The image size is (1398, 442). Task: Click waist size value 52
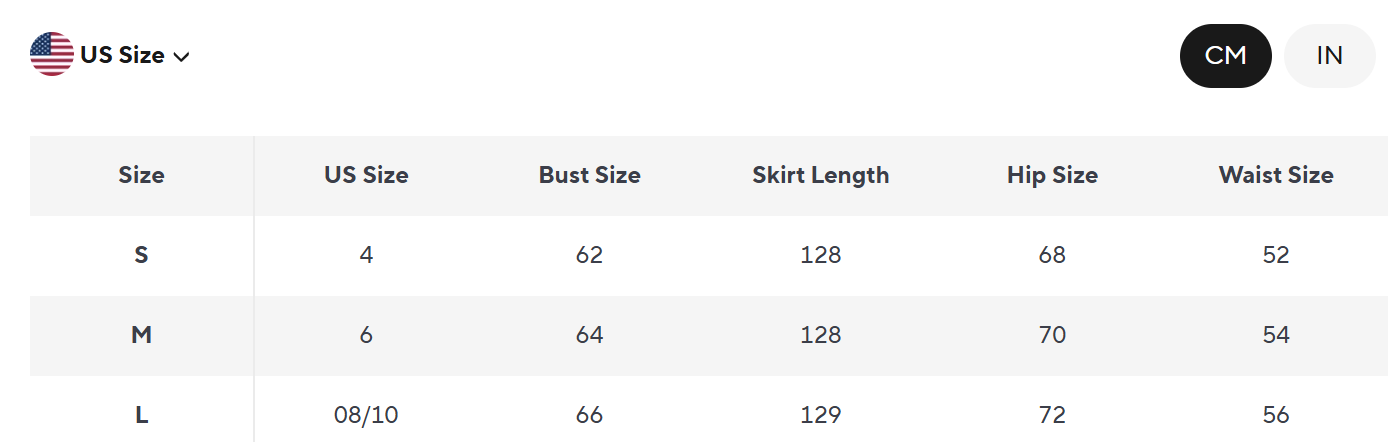1275,255
